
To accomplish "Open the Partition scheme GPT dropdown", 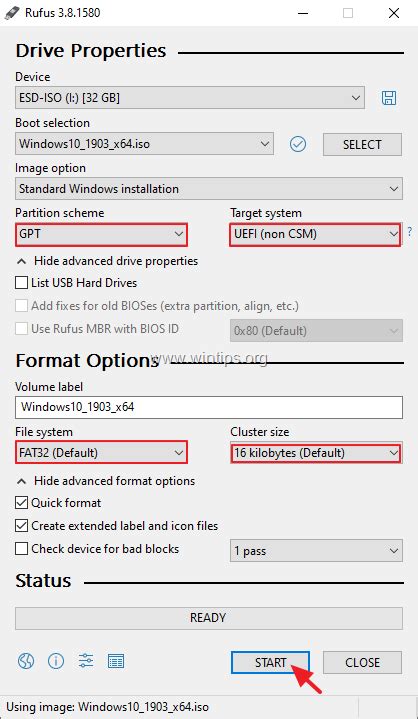I will click(101, 234).
